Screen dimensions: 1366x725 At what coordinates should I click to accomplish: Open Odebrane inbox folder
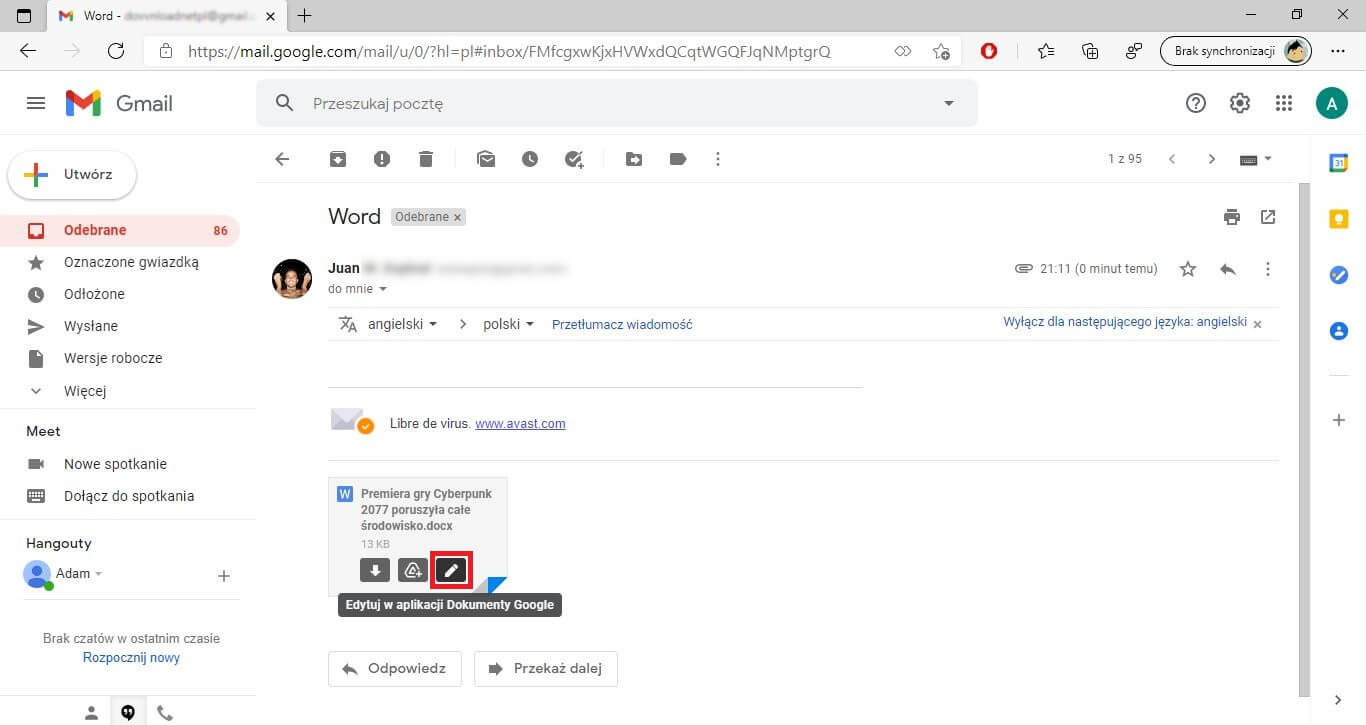point(120,230)
